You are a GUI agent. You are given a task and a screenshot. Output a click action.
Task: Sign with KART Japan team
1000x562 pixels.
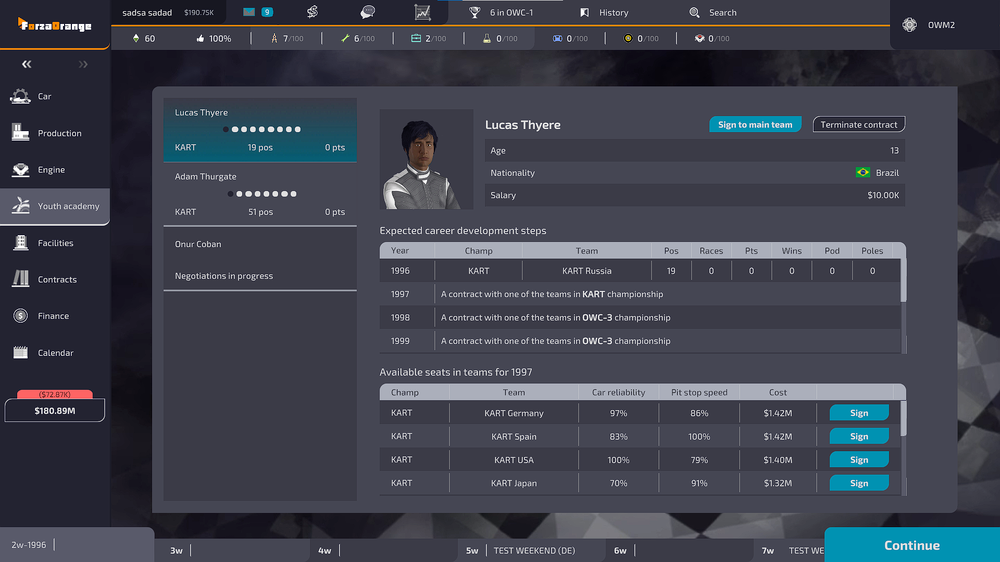point(859,483)
